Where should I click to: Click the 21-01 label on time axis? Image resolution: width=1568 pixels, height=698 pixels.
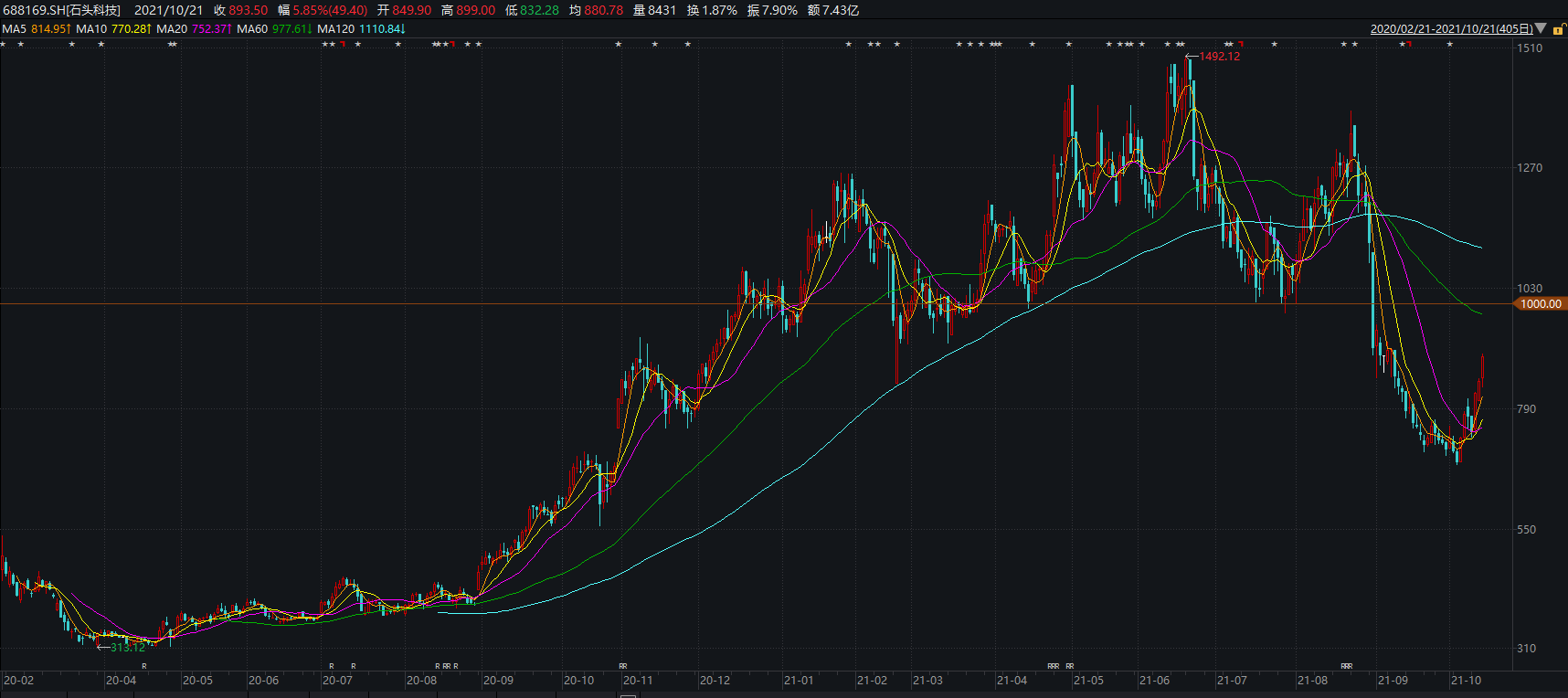coord(798,681)
